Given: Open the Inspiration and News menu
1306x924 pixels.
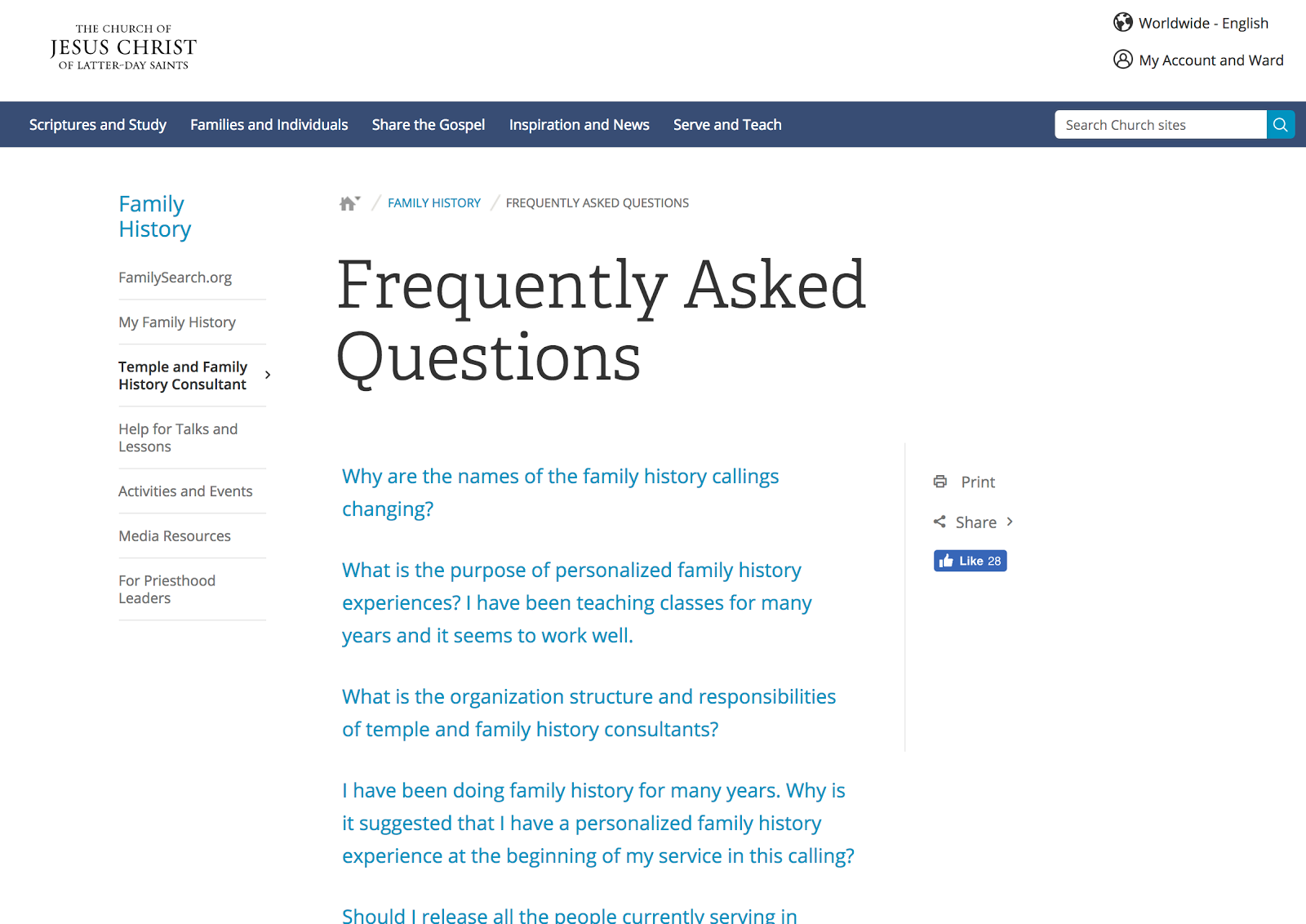Looking at the screenshot, I should 579,125.
